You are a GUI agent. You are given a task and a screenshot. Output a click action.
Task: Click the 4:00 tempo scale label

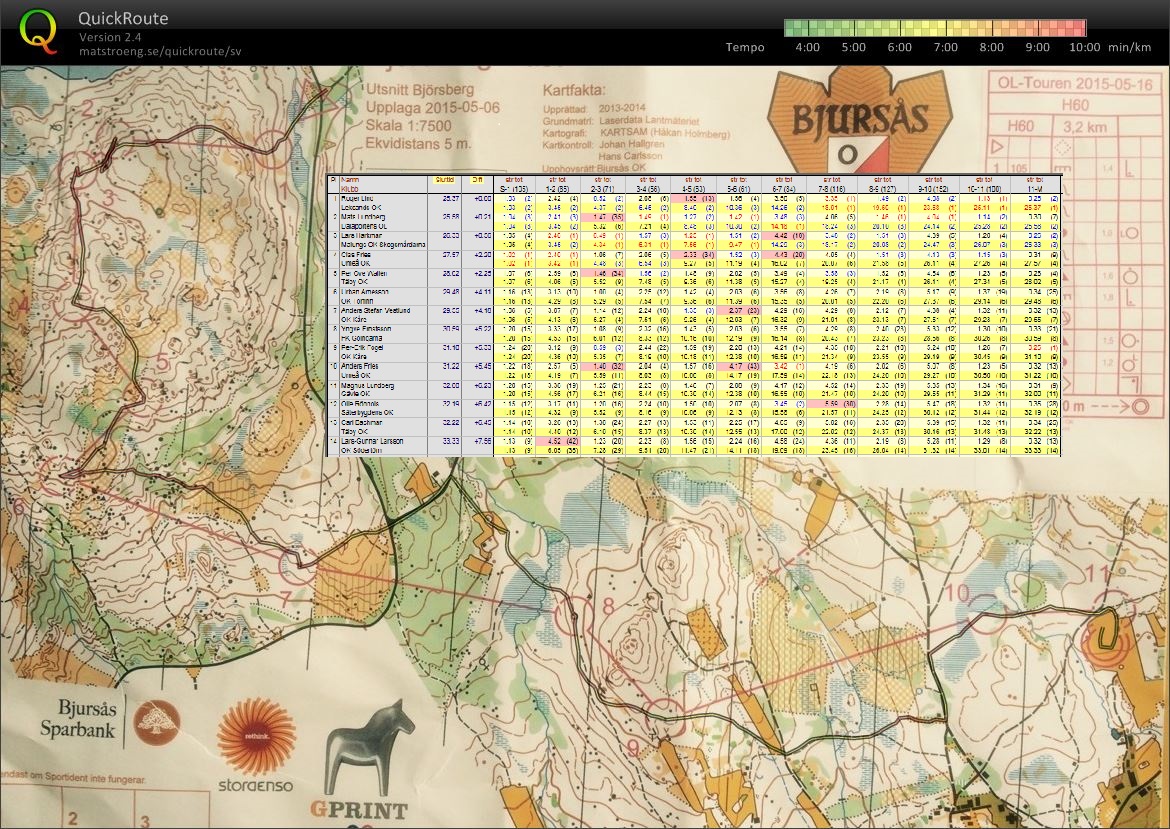pos(807,47)
